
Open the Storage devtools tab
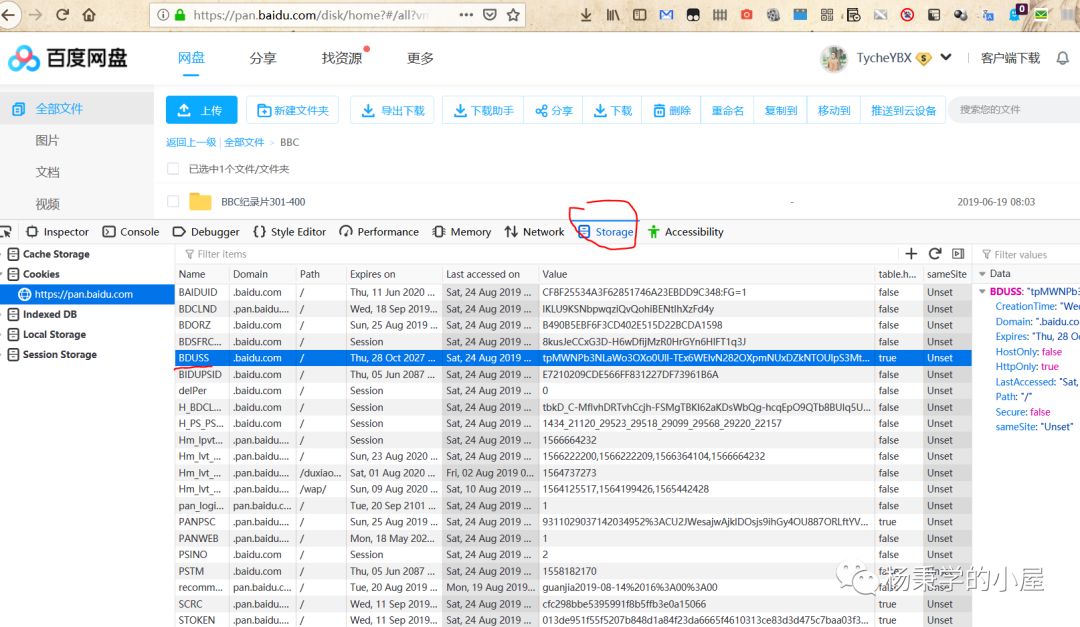tap(606, 232)
